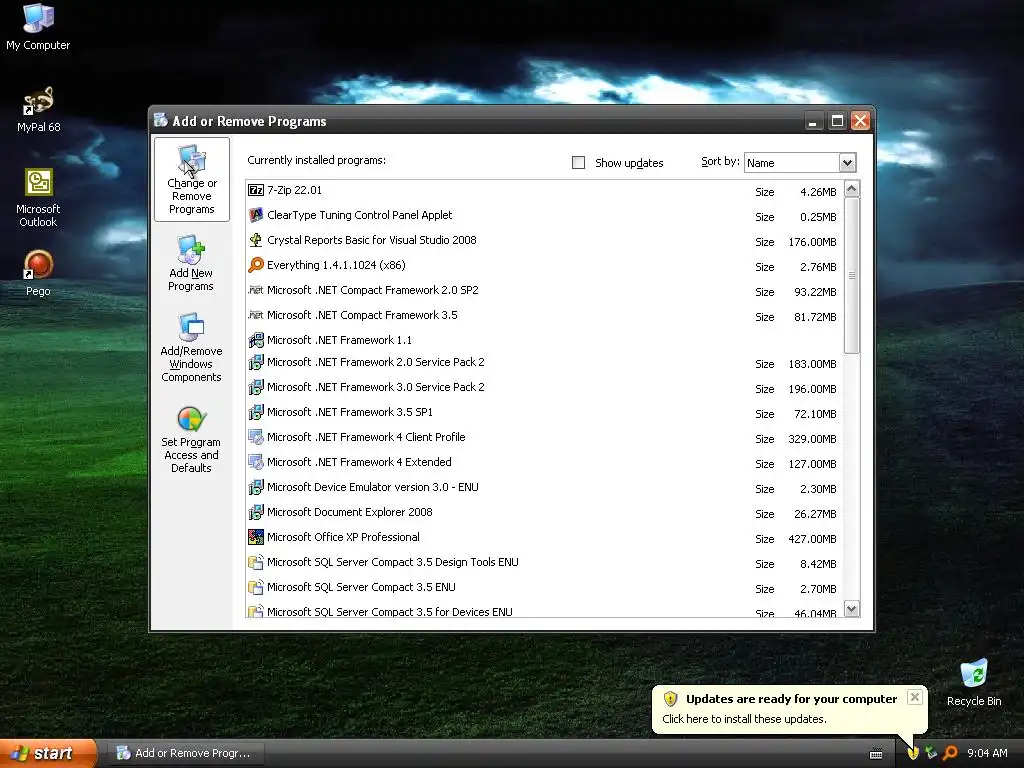Select the My Computer desktop icon
Viewport: 1024px width, 768px height.
38,27
